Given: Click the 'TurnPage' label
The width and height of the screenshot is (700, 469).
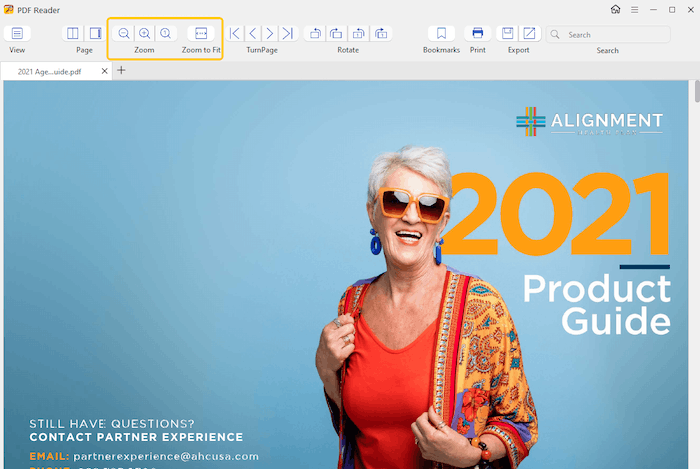Looking at the screenshot, I should pos(262,50).
